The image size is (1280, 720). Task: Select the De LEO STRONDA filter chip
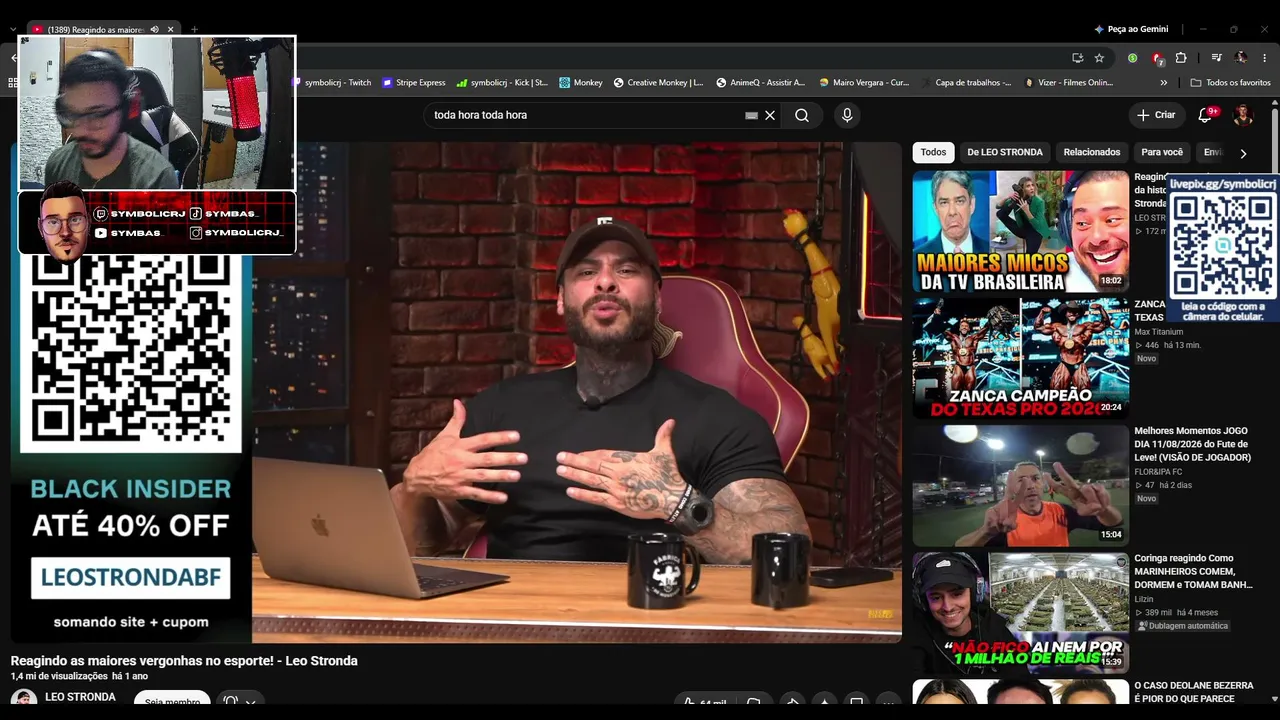(1005, 152)
